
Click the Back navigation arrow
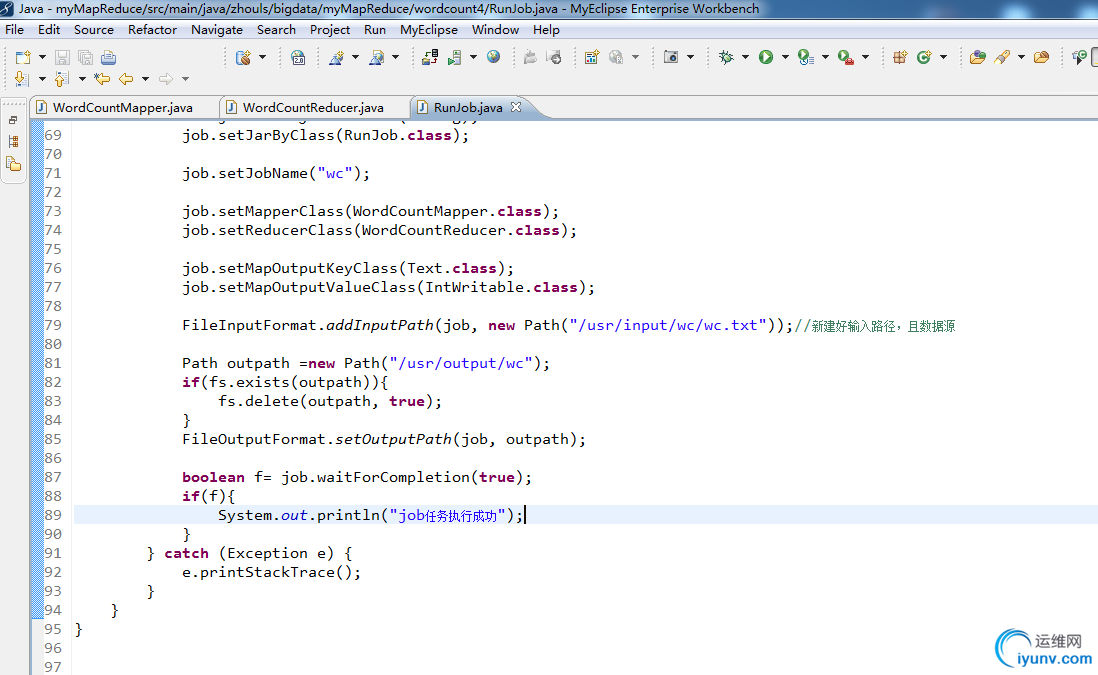126,79
